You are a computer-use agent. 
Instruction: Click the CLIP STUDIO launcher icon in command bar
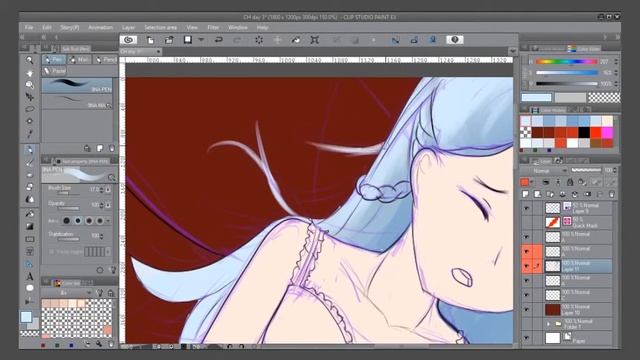129,40
